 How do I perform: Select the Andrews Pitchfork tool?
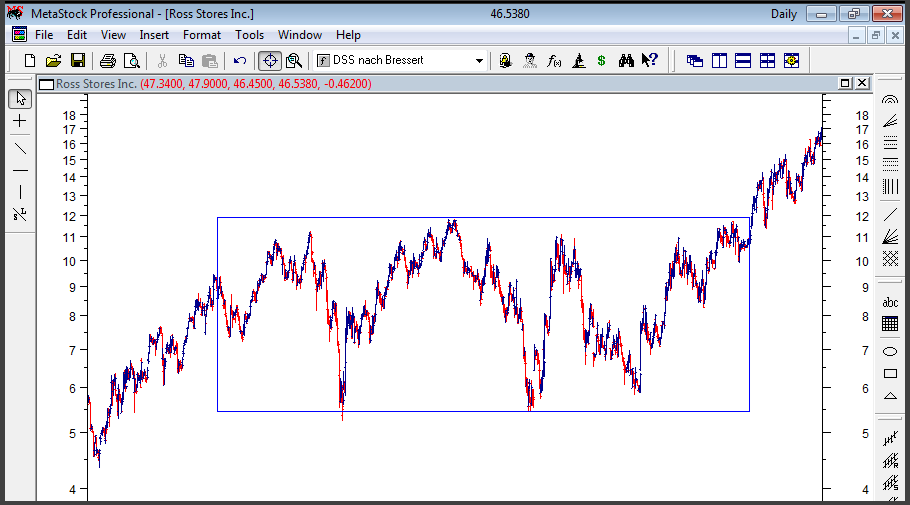(890, 439)
